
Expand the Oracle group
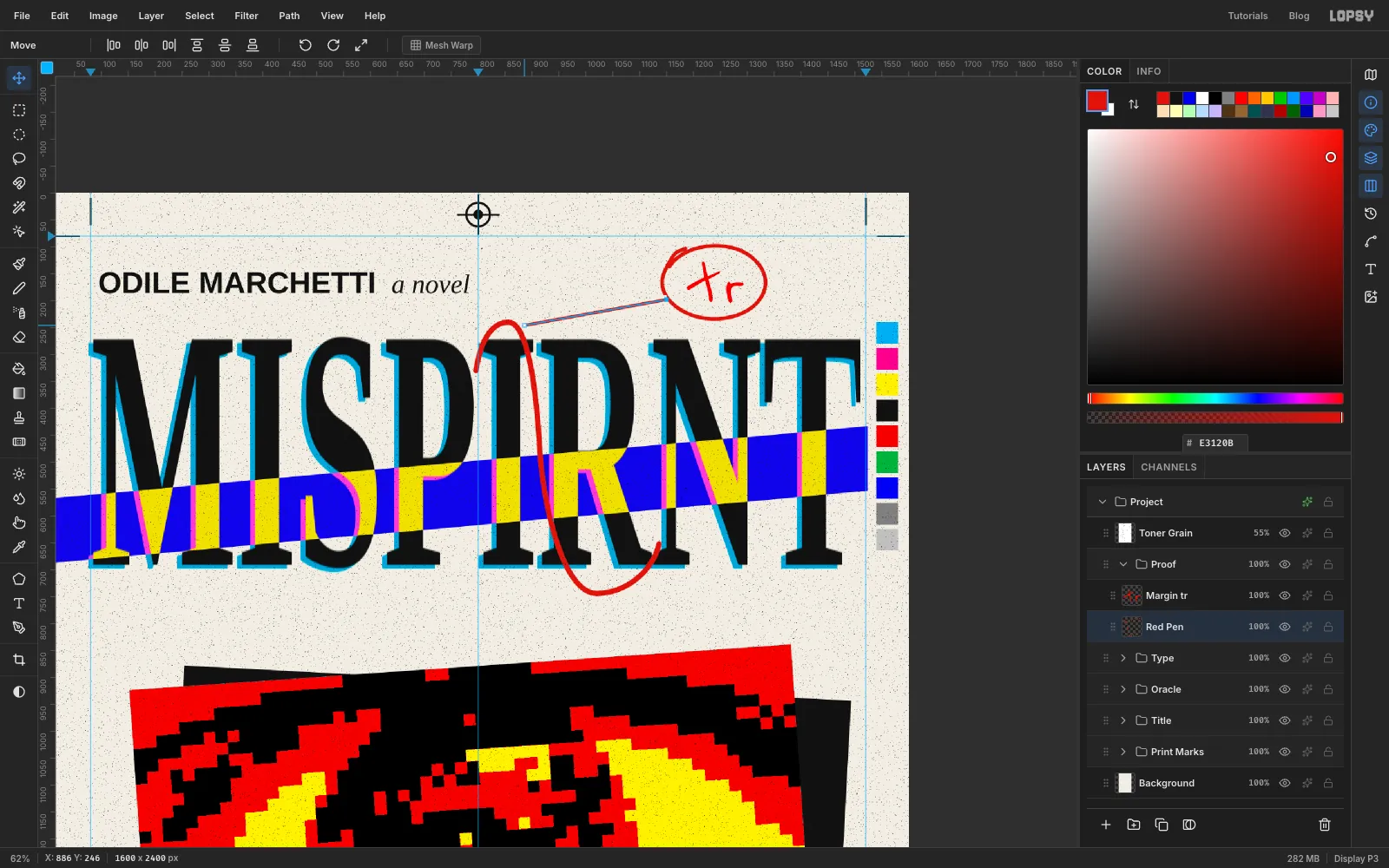click(x=1123, y=689)
